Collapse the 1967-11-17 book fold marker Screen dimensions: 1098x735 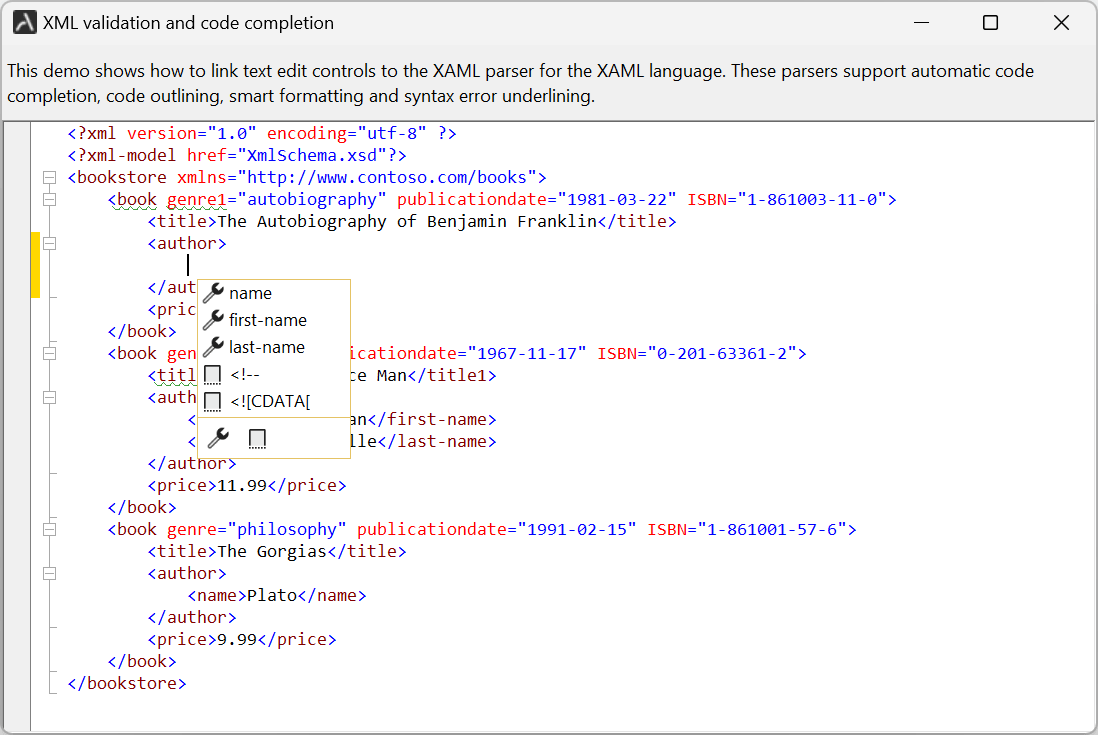[49, 354]
